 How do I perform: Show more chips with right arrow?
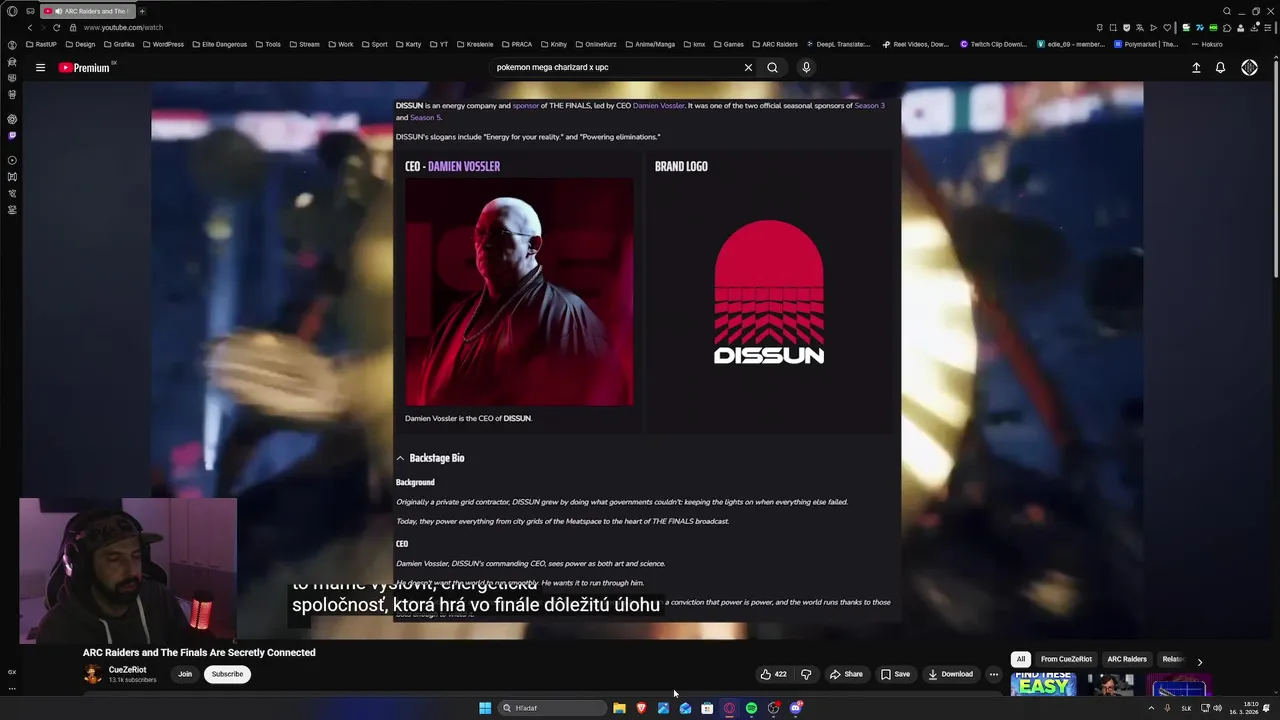pyautogui.click(x=1200, y=661)
